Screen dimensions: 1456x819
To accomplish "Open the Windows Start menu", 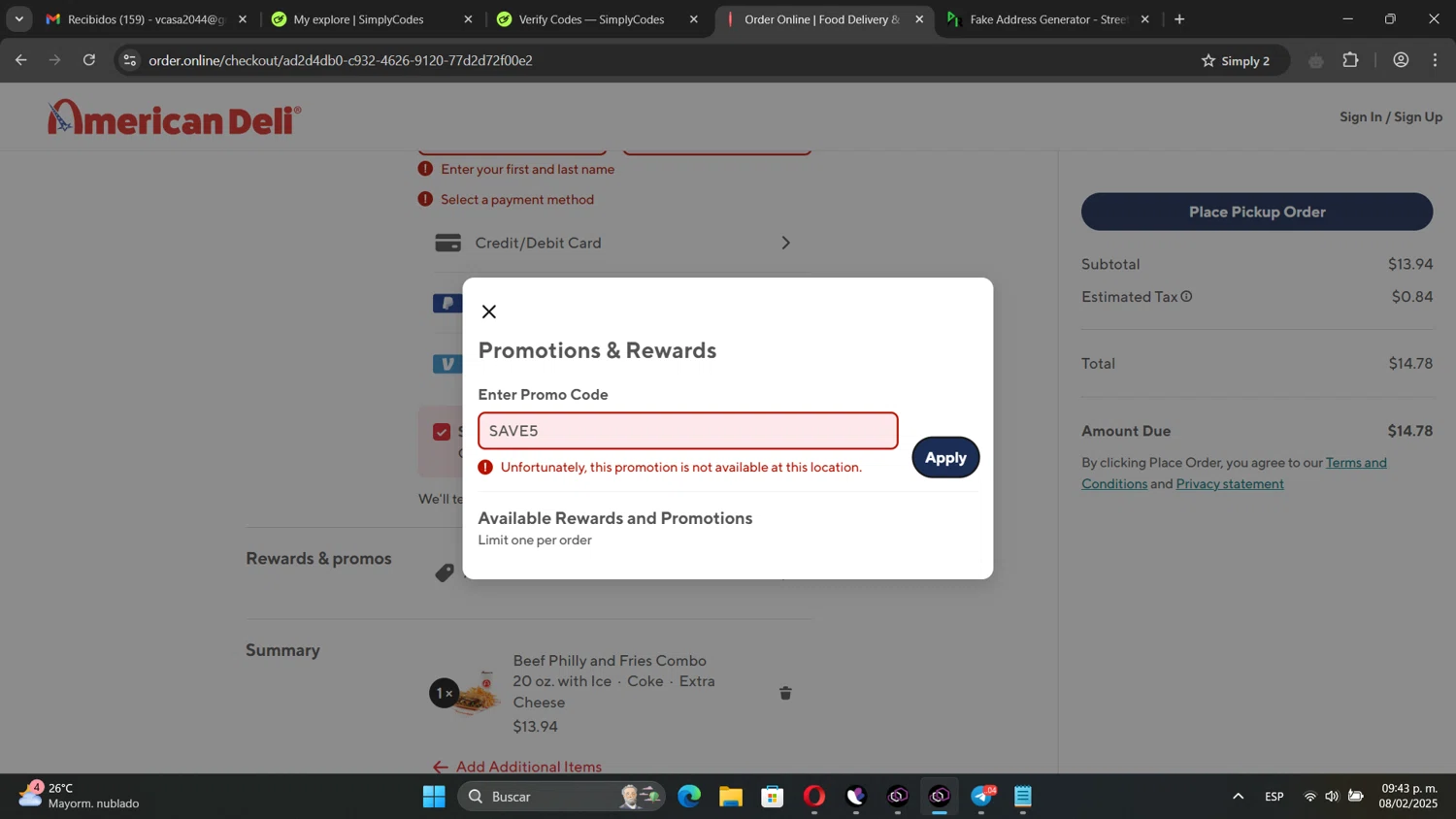I will (x=434, y=797).
